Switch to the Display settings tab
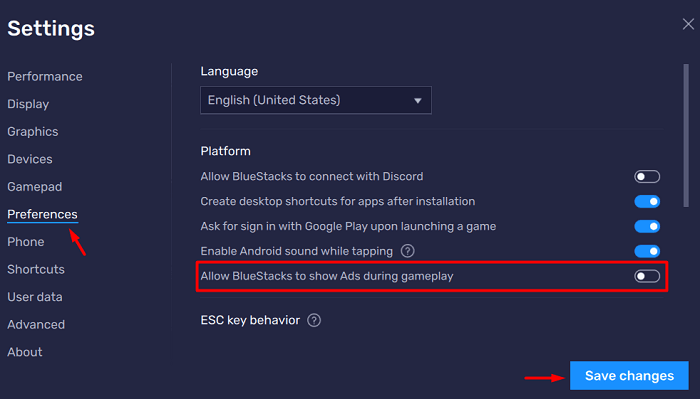The image size is (700, 399). click(28, 104)
